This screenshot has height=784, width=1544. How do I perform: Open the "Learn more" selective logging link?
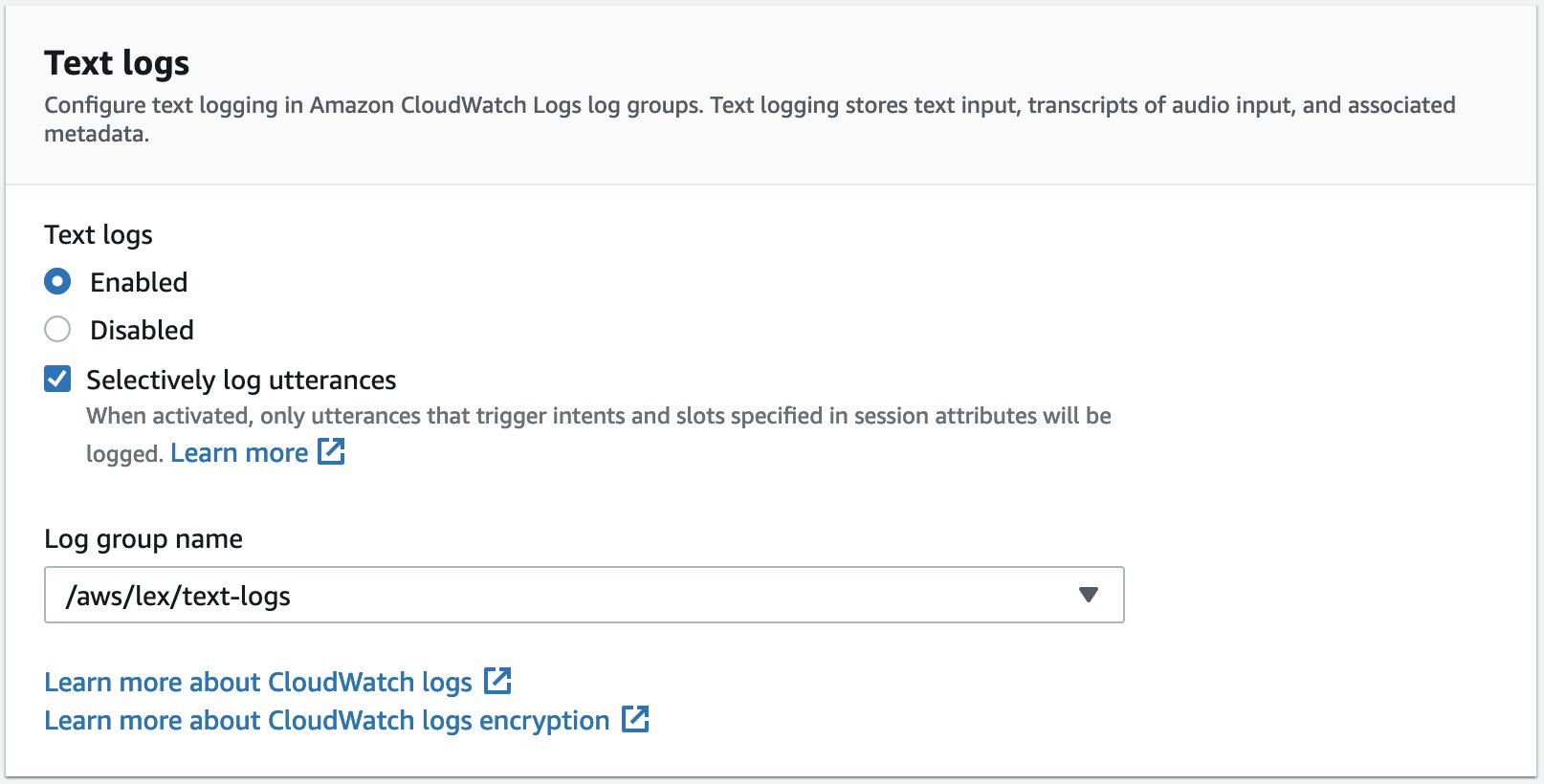pyautogui.click(x=239, y=453)
